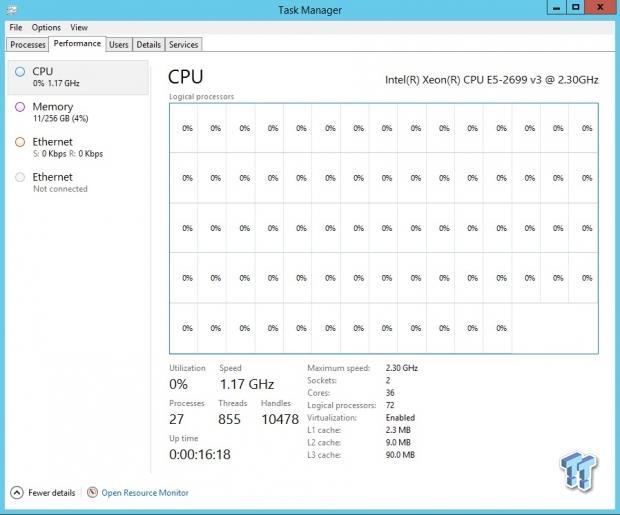
Task: Click the Fewer details label
Action: click(x=51, y=493)
